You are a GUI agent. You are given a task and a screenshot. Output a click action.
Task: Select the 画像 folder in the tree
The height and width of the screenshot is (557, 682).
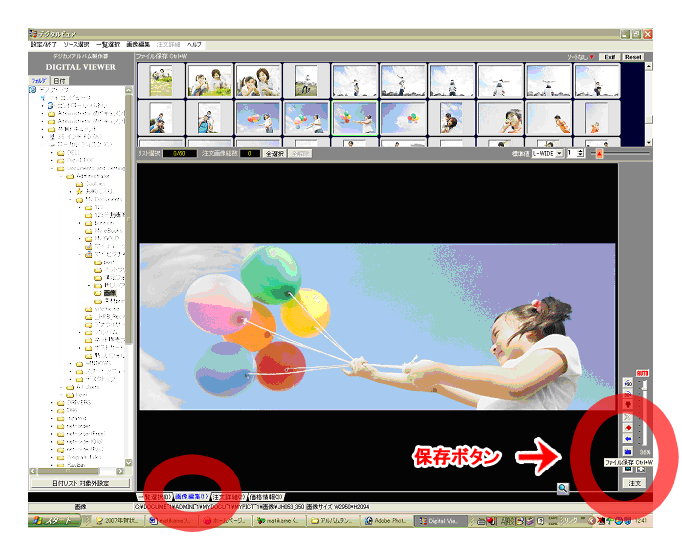click(x=110, y=293)
